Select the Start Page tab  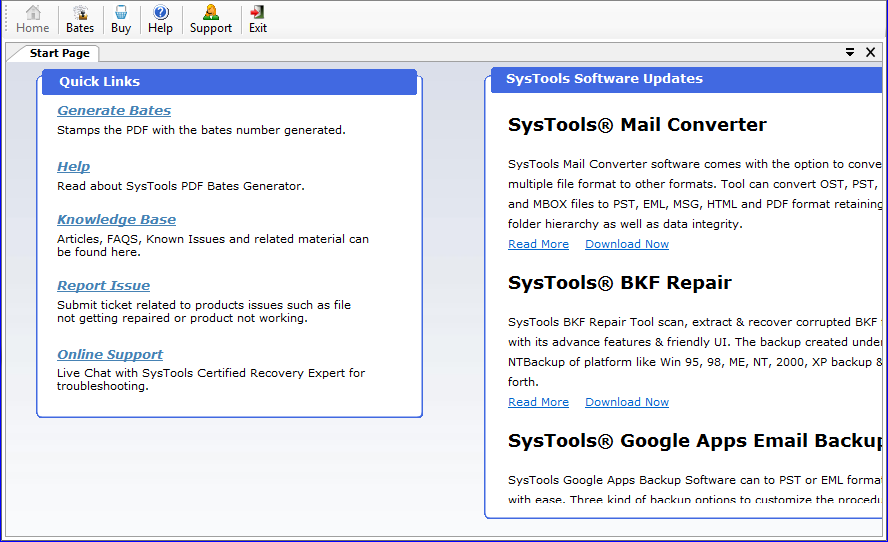[x=59, y=53]
